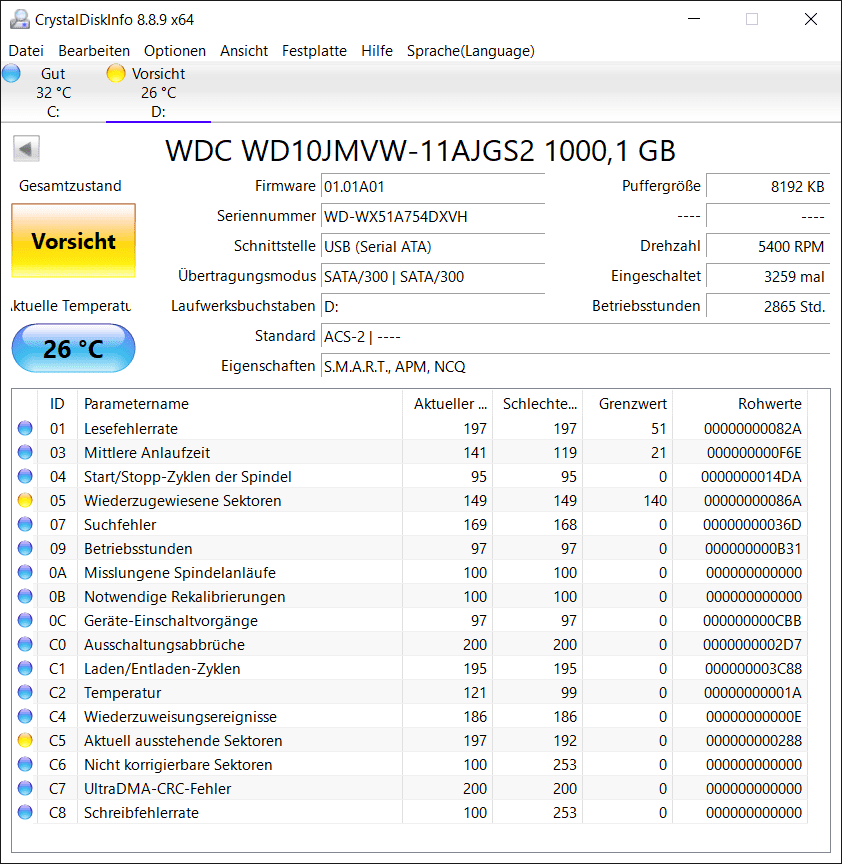Click the Parametername column header

coord(240,404)
